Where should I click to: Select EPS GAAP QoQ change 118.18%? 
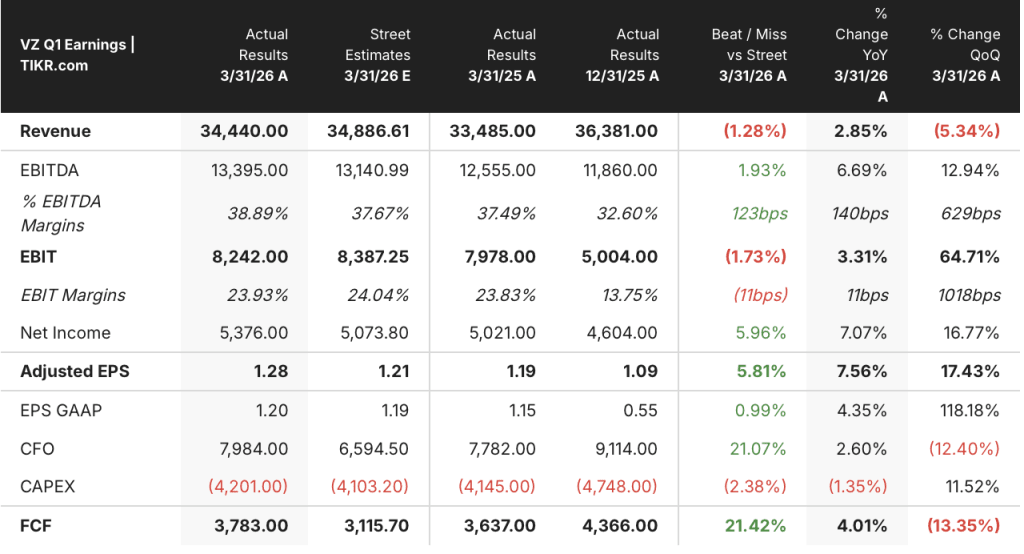point(969,410)
